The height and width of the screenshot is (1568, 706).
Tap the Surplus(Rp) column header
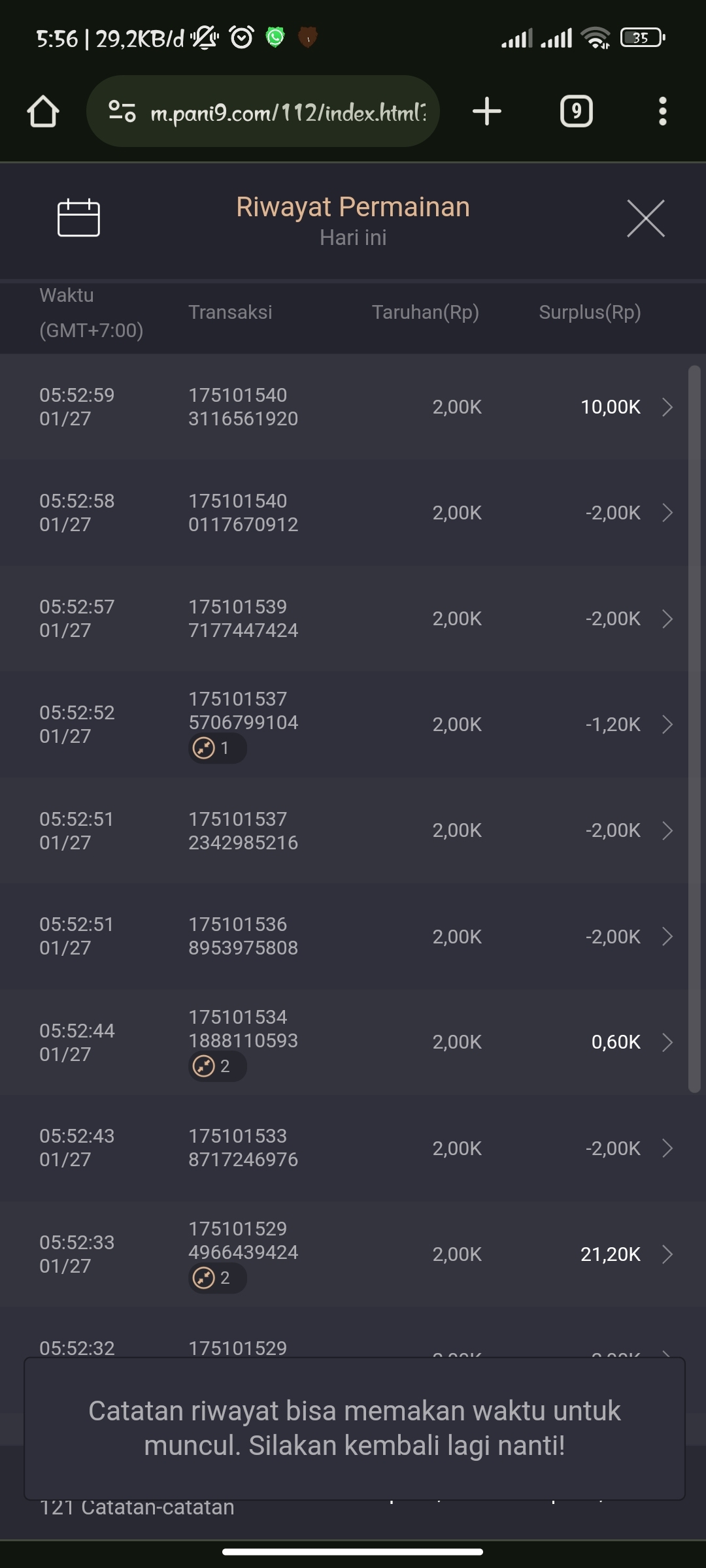click(x=590, y=312)
